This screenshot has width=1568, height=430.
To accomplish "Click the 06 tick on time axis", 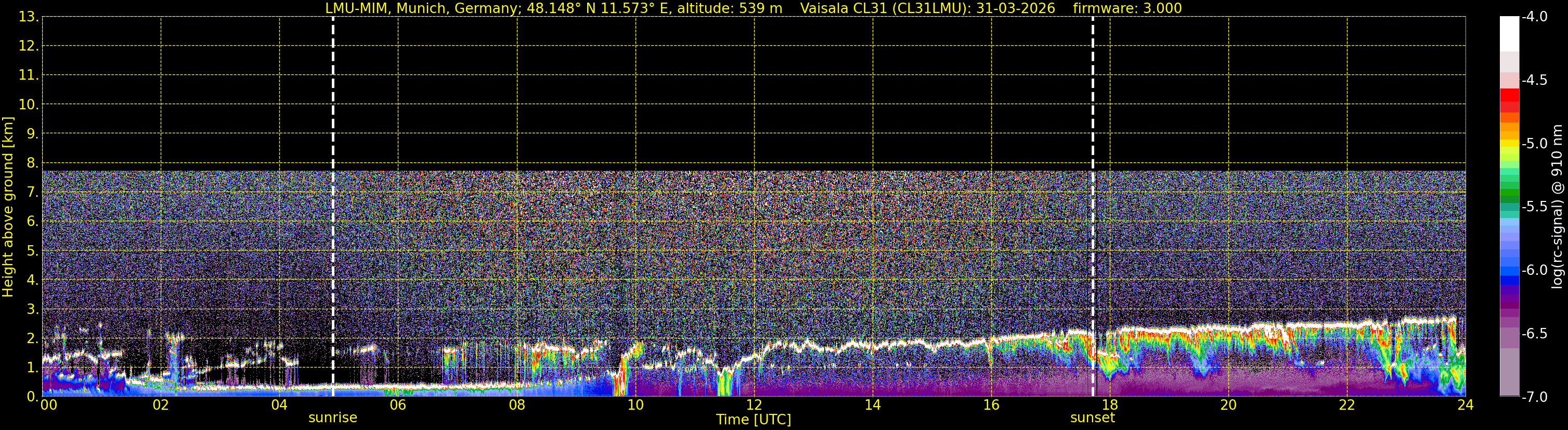I will tap(398, 405).
